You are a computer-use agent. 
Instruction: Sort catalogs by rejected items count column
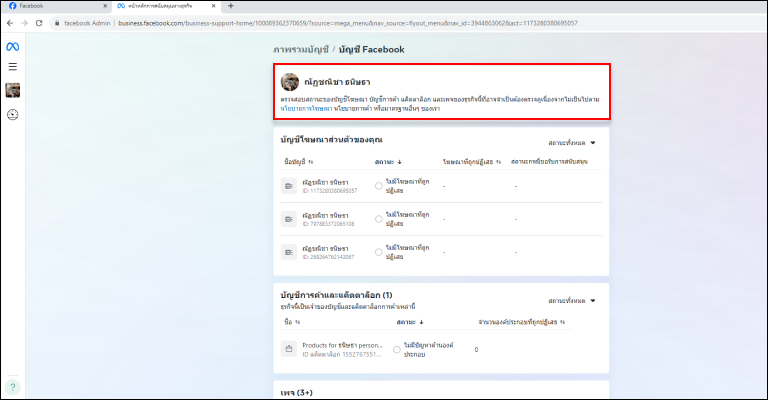pos(522,322)
